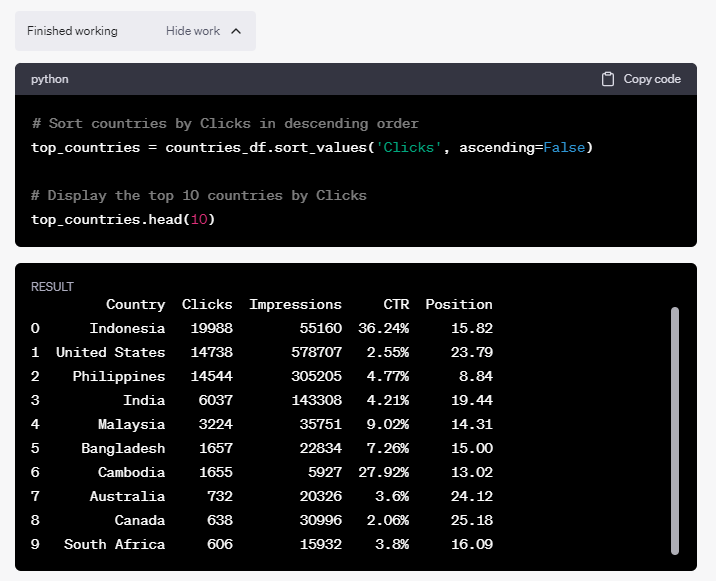The height and width of the screenshot is (581, 716).
Task: Click the 5927 impressions value
Action: (x=325, y=472)
